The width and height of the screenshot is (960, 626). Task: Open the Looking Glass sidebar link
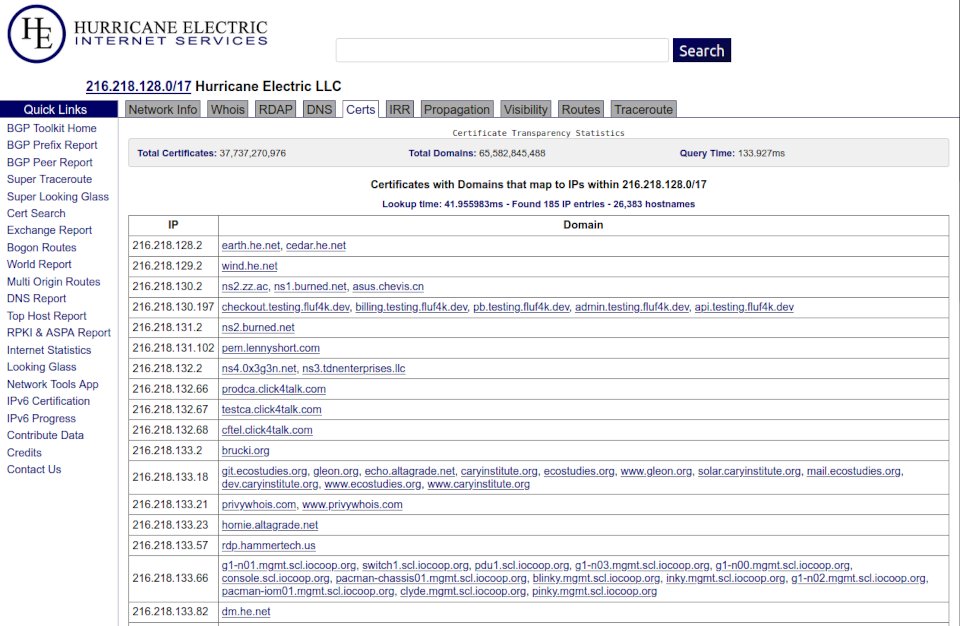42,367
